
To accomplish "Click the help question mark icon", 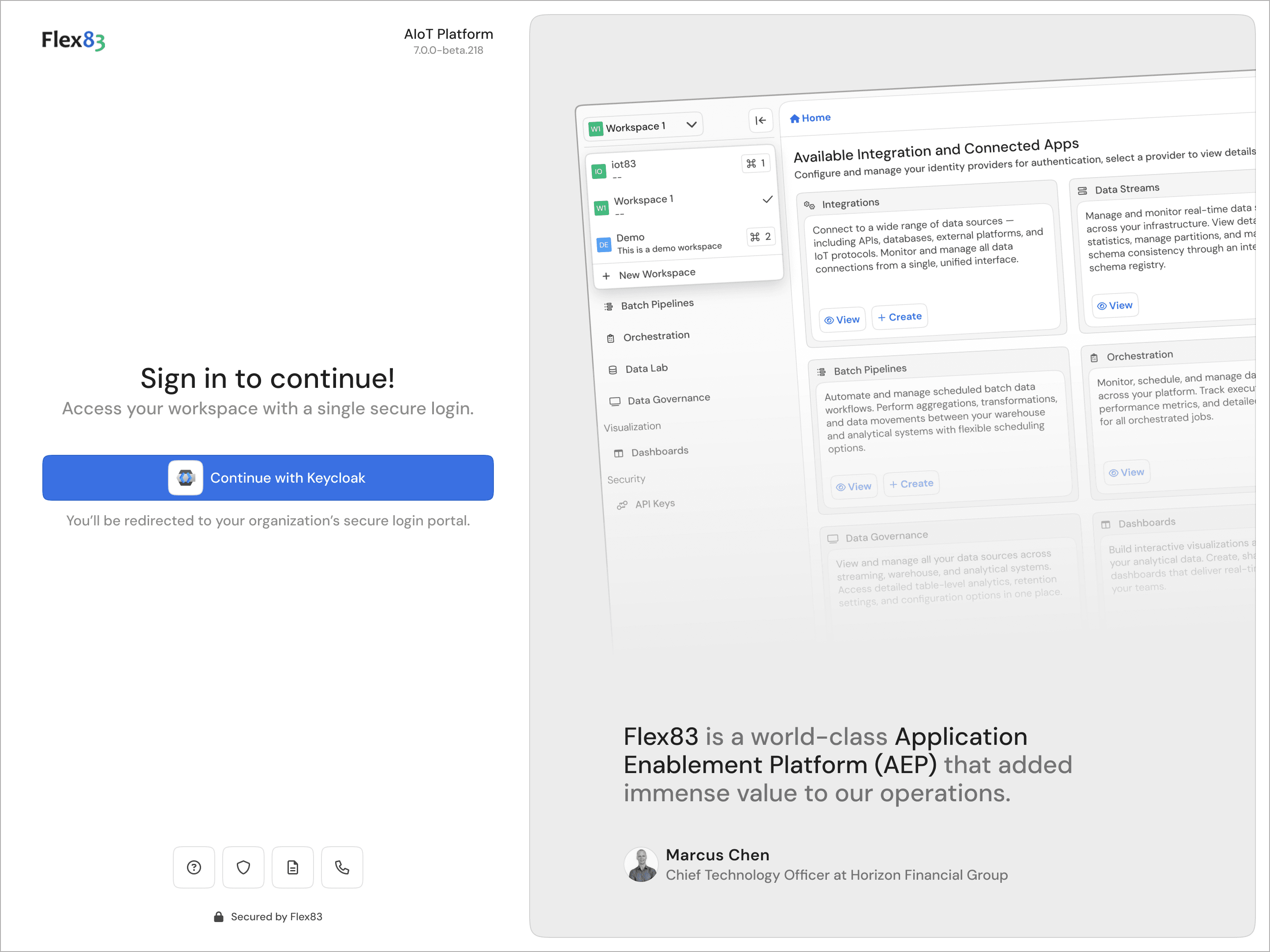I will point(194,867).
